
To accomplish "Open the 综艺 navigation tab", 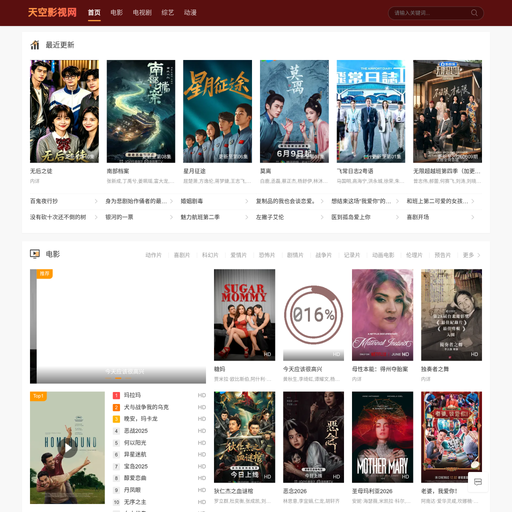I will [168, 13].
